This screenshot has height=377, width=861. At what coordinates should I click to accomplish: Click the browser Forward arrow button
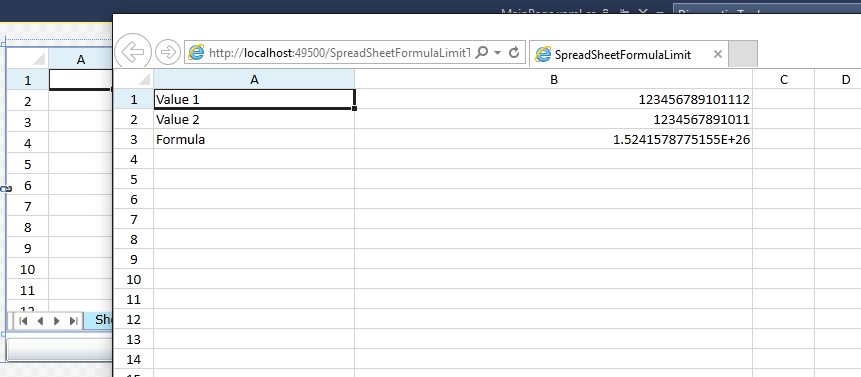coord(168,52)
